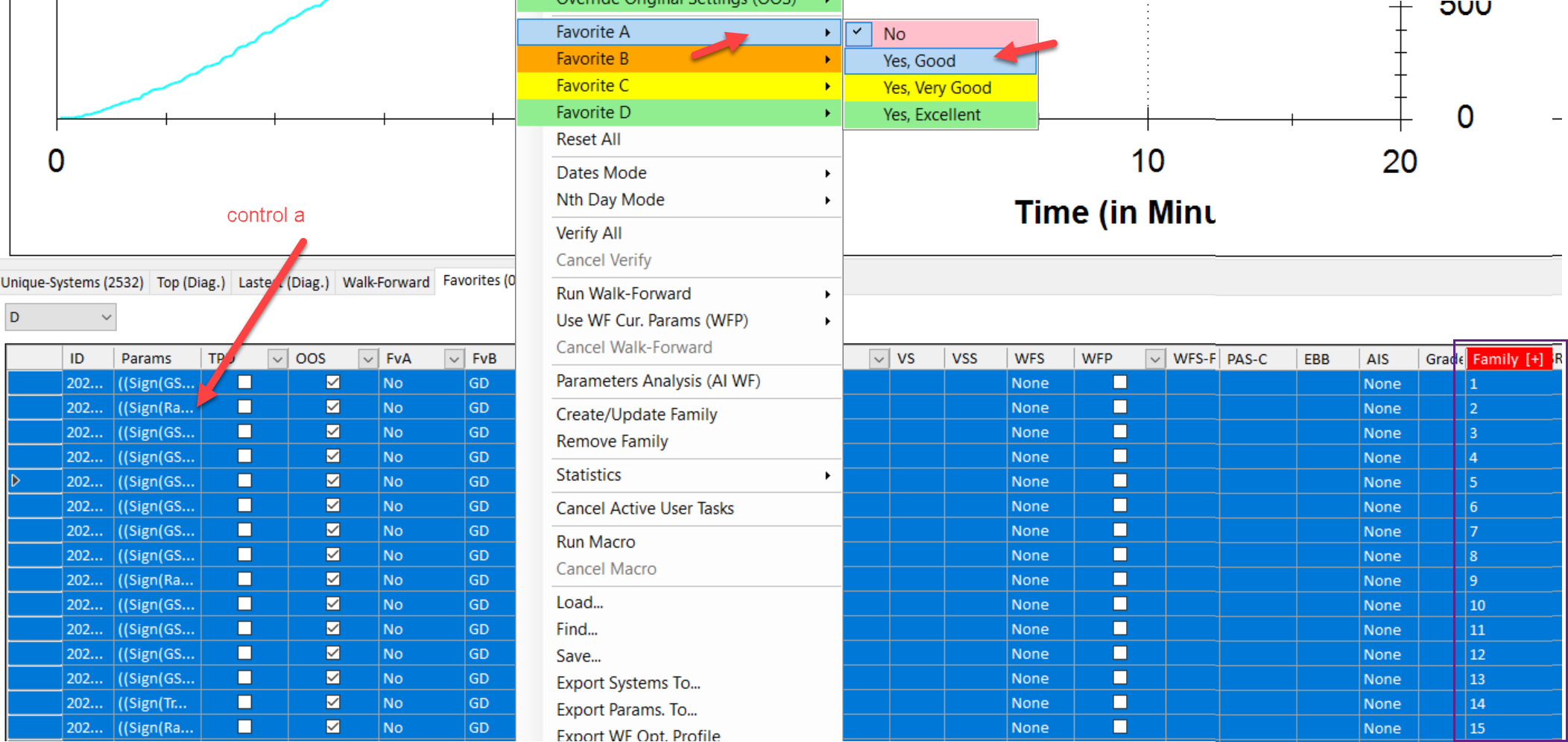Click the red Family [+] column header
Screen dimensions: 1568x742
[x=1507, y=359]
